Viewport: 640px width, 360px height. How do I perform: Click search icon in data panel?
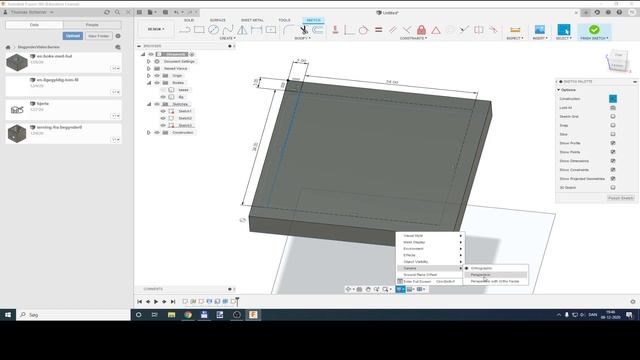(118, 12)
